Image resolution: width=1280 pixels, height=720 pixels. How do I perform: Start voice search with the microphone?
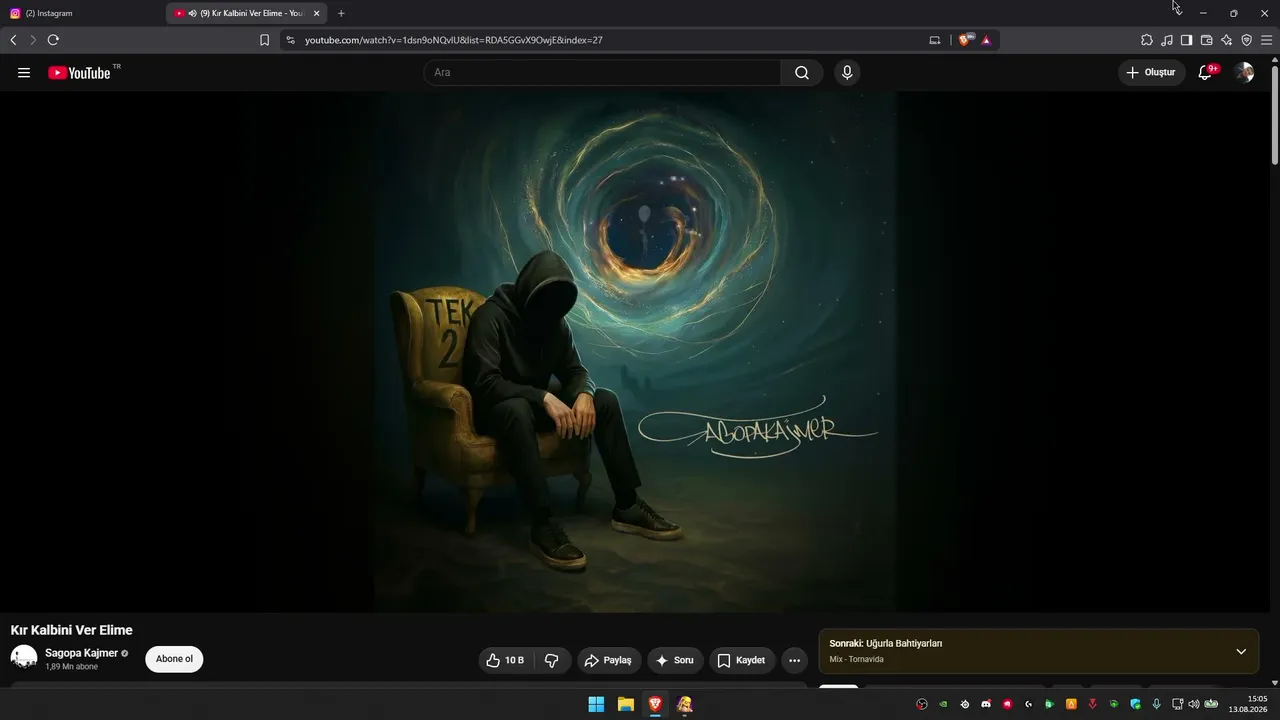(x=847, y=73)
